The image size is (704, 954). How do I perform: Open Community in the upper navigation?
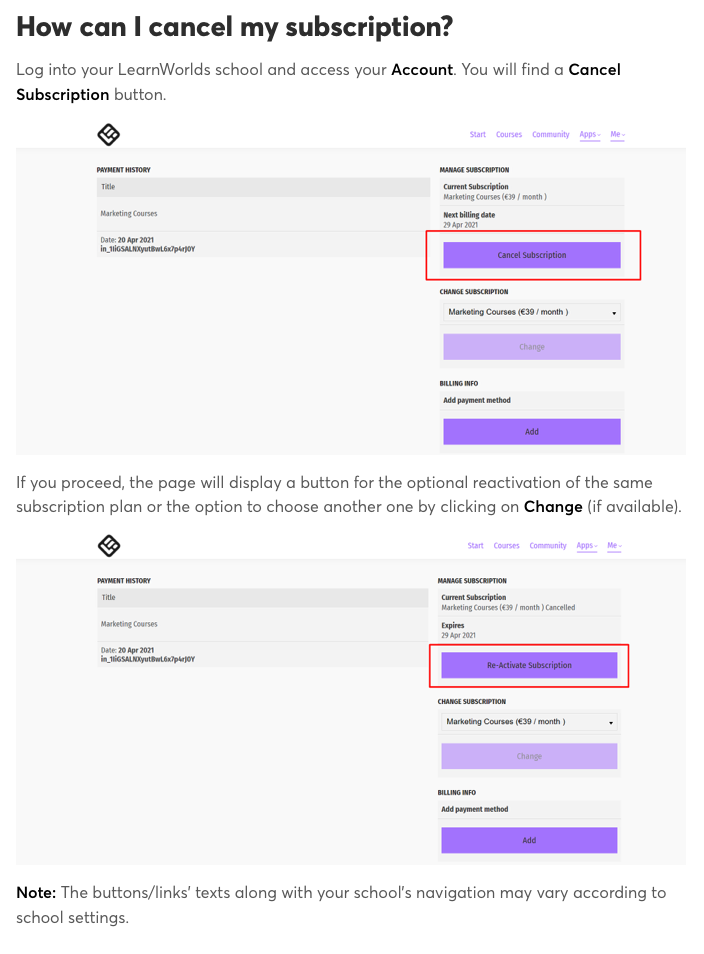[x=551, y=134]
